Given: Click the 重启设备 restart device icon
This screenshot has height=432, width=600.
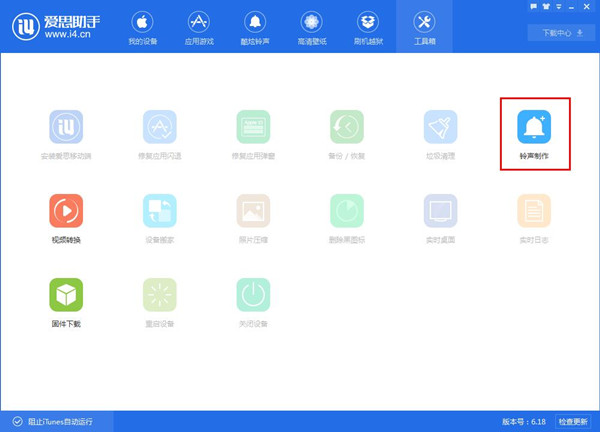Looking at the screenshot, I should click(x=160, y=295).
